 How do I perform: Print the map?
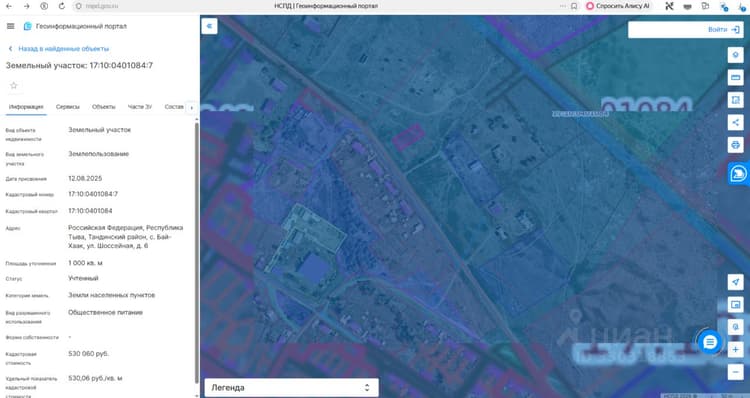736,144
